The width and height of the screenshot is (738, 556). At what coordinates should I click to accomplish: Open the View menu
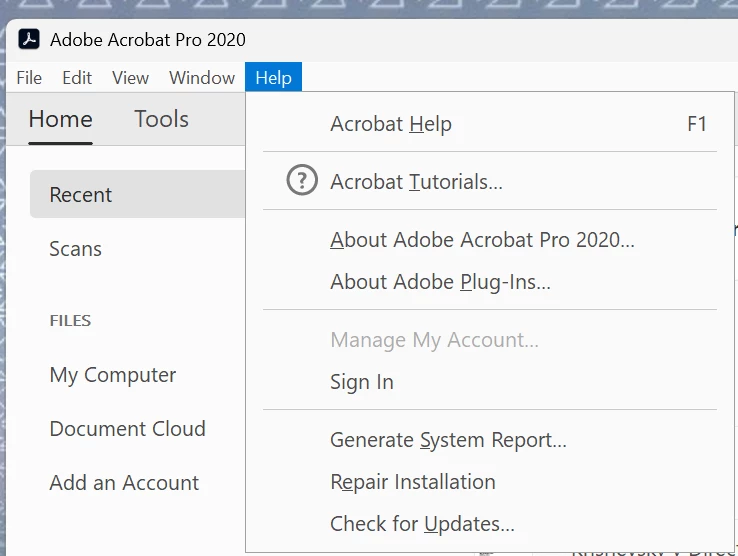pyautogui.click(x=130, y=78)
